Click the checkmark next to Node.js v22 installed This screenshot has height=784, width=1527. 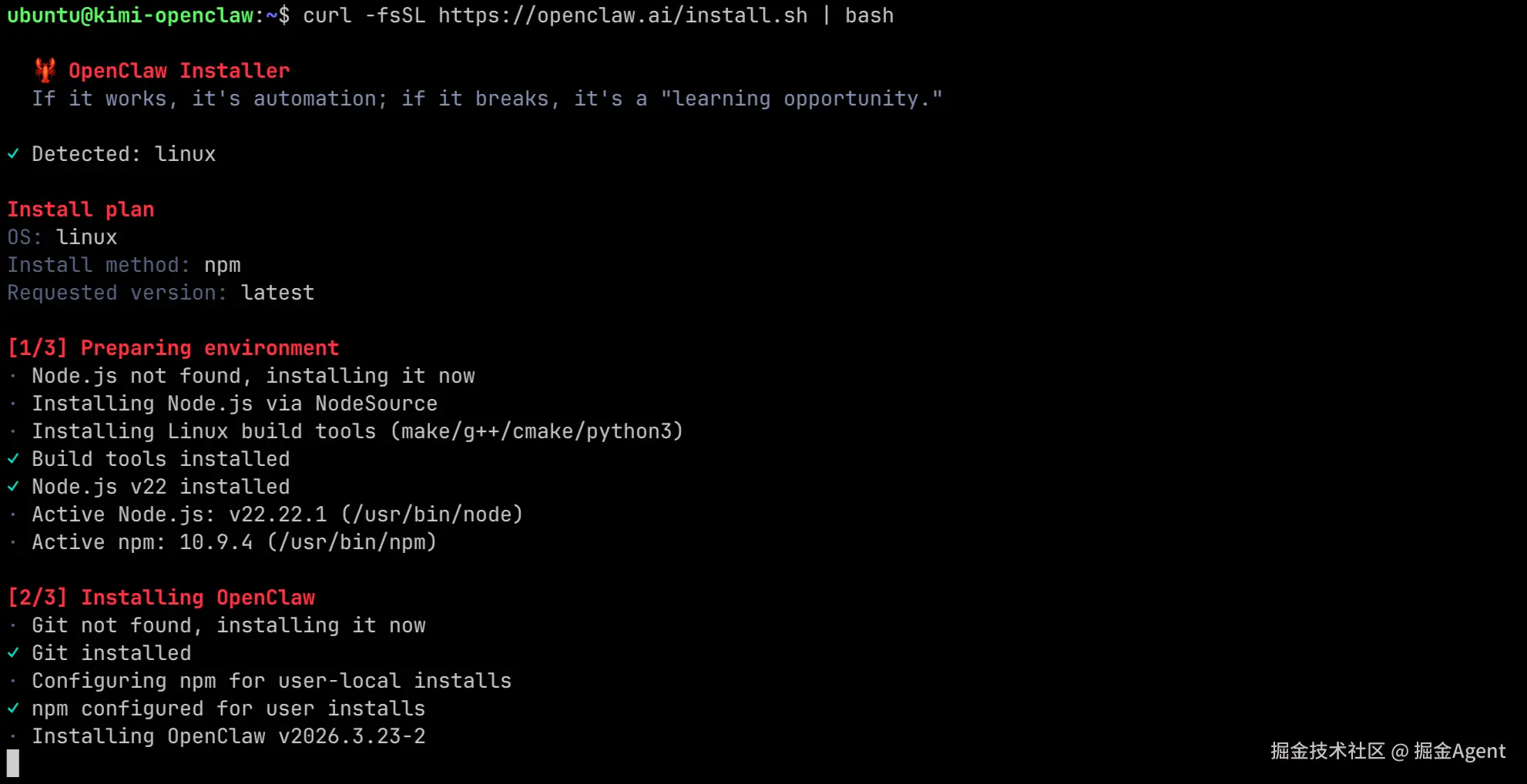13,487
